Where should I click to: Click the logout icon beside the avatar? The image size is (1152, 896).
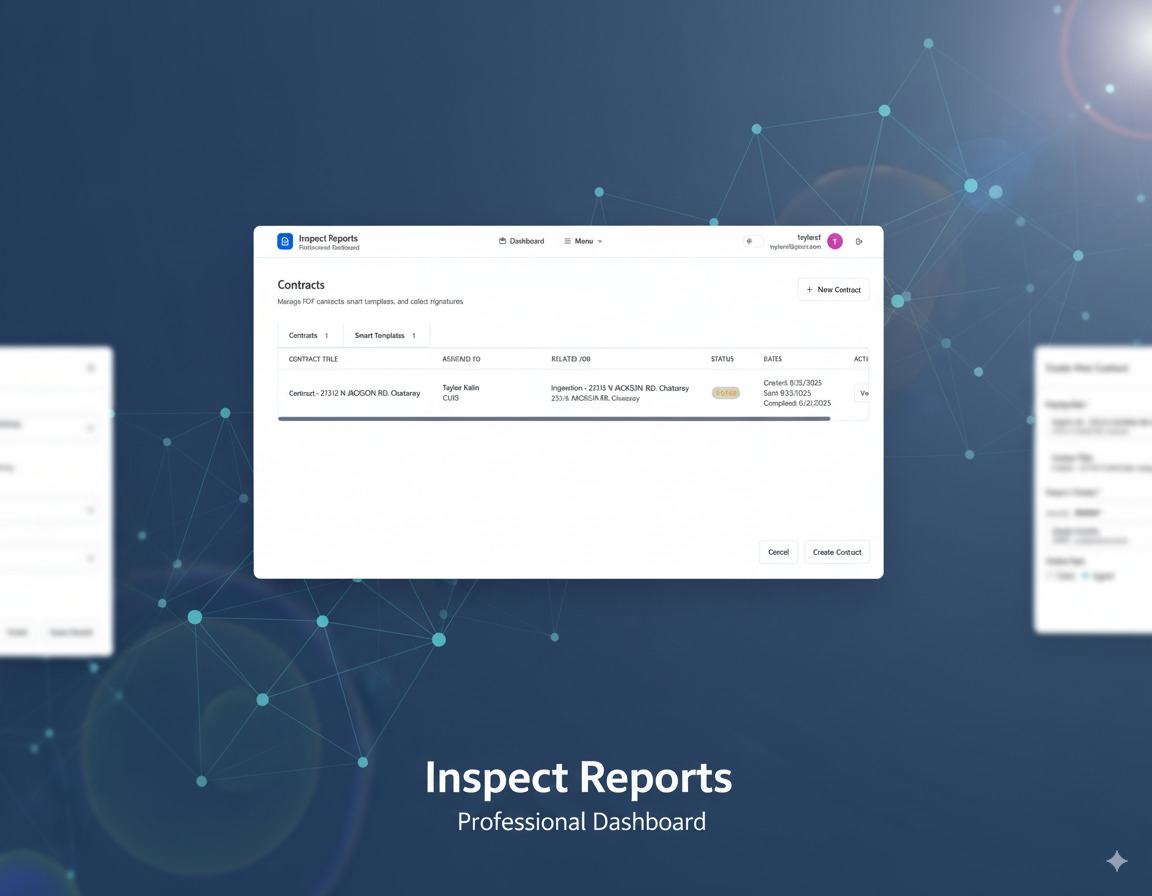859,242
